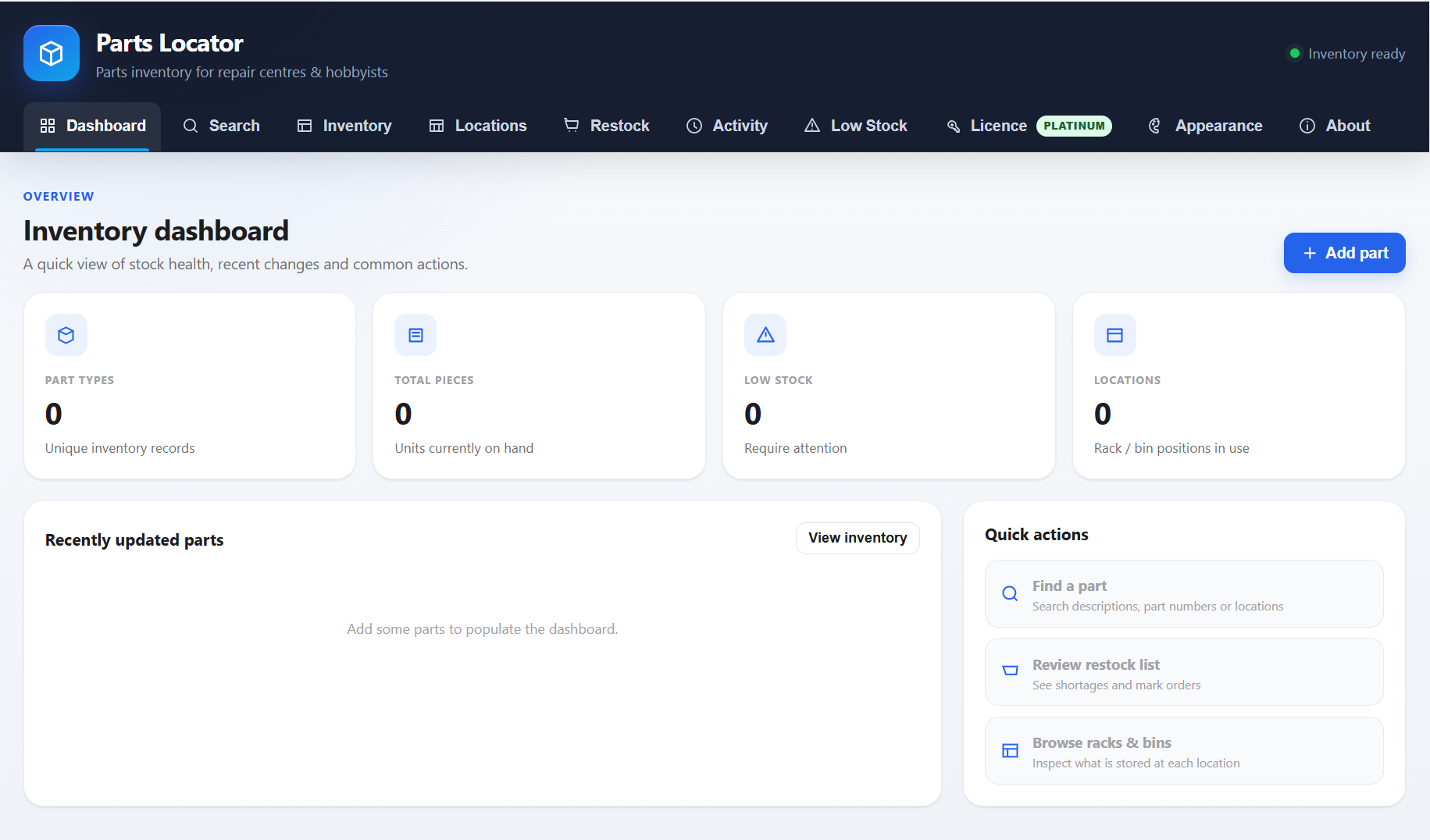Image resolution: width=1430 pixels, height=840 pixels.
Task: Click 'Units currently on hand' text
Action: pyautogui.click(x=464, y=448)
